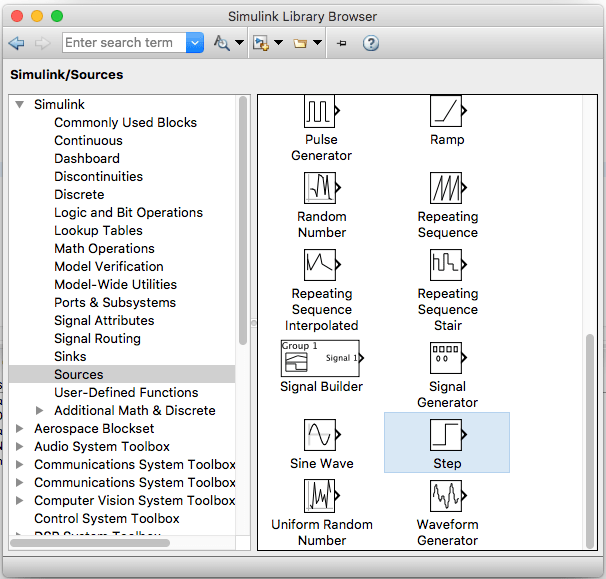Select the Discrete library
Image resolution: width=606 pixels, height=579 pixels.
pos(79,194)
